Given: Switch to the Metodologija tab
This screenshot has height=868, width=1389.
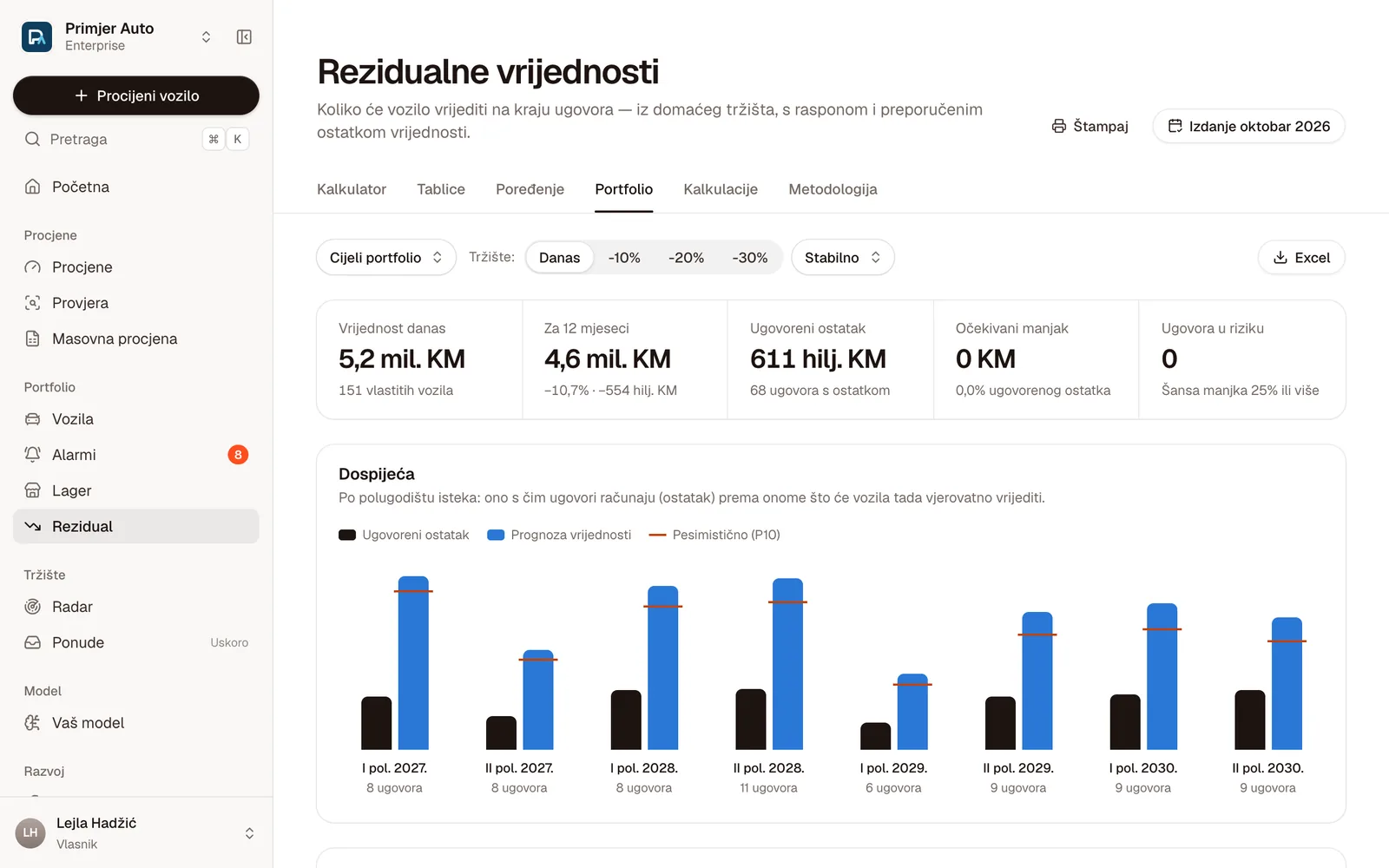Looking at the screenshot, I should [x=833, y=189].
